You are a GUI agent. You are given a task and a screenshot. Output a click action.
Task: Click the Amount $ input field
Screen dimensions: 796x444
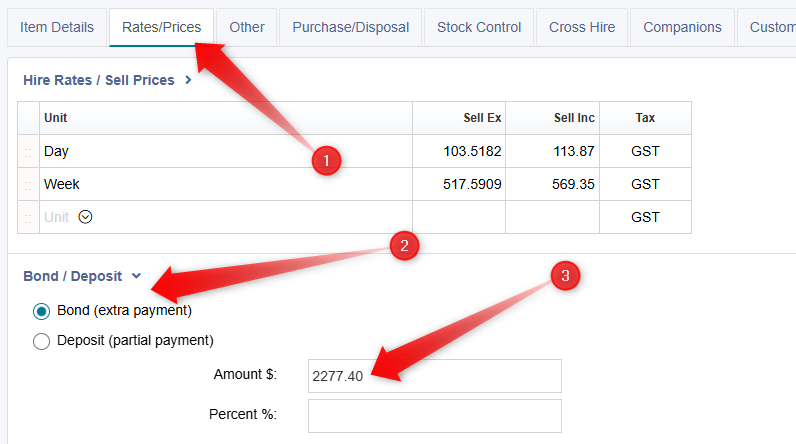click(434, 376)
